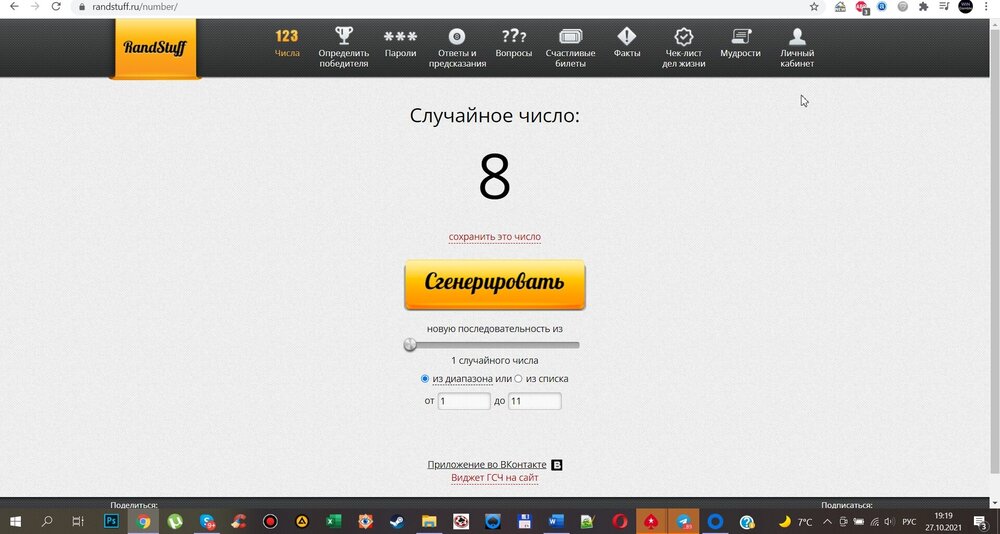The width and height of the screenshot is (1000, 534).
Task: Open Ответы и предсказания section
Action: pos(457,47)
